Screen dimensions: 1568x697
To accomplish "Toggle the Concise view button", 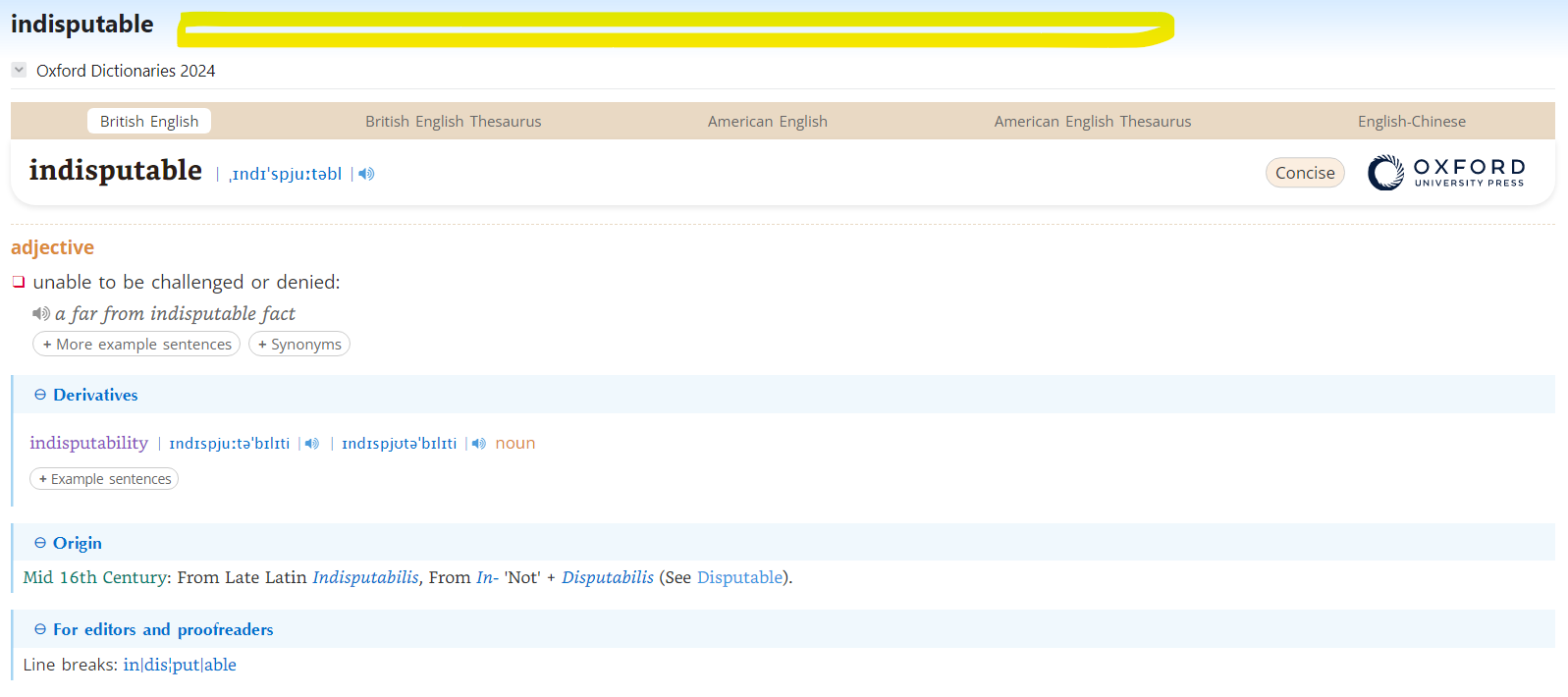I will [1304, 173].
